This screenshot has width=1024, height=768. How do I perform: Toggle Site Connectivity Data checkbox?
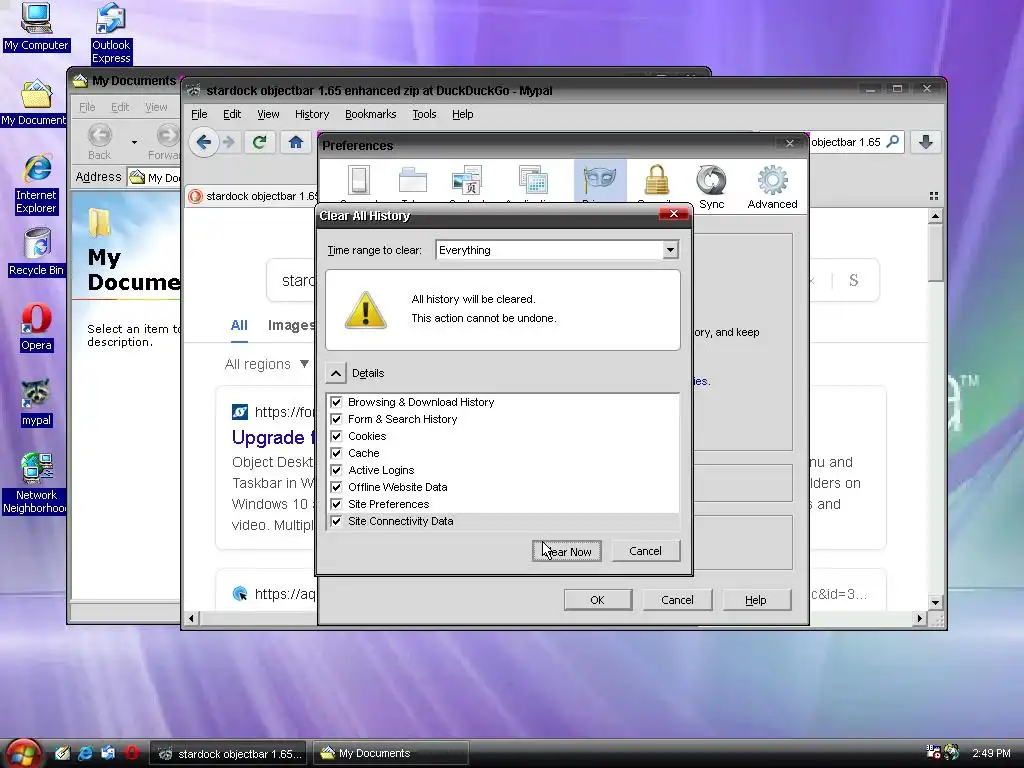[x=336, y=521]
